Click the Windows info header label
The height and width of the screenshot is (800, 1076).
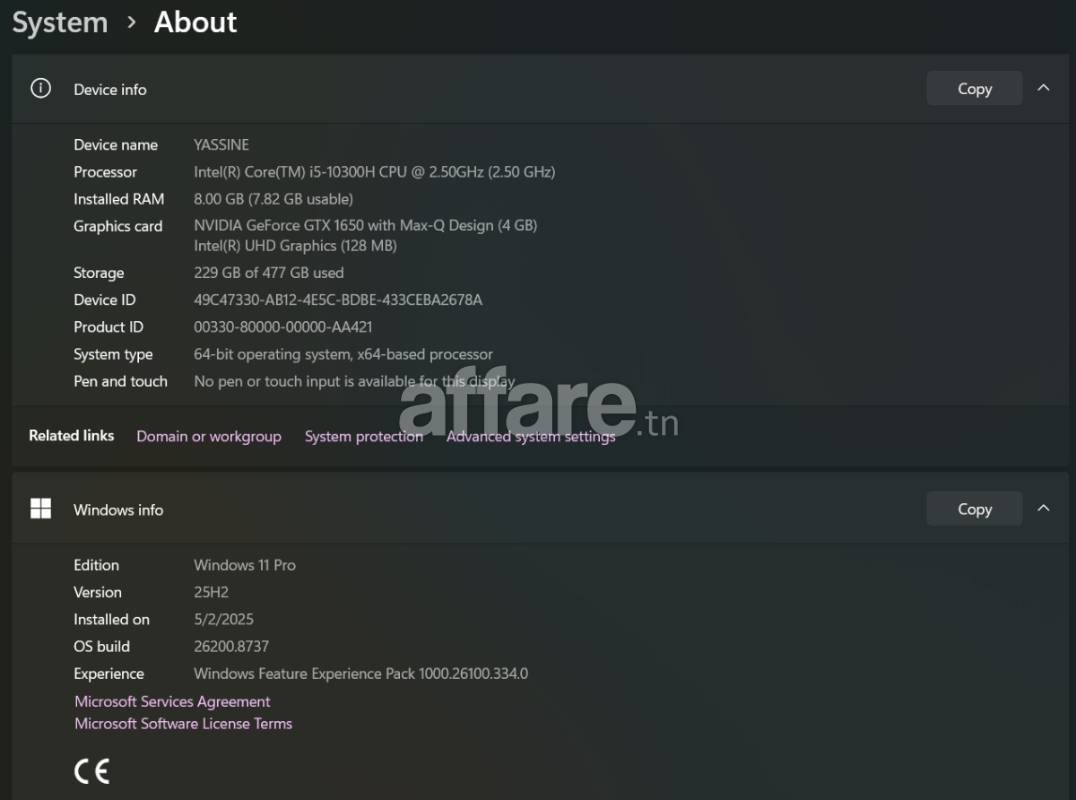pos(118,510)
